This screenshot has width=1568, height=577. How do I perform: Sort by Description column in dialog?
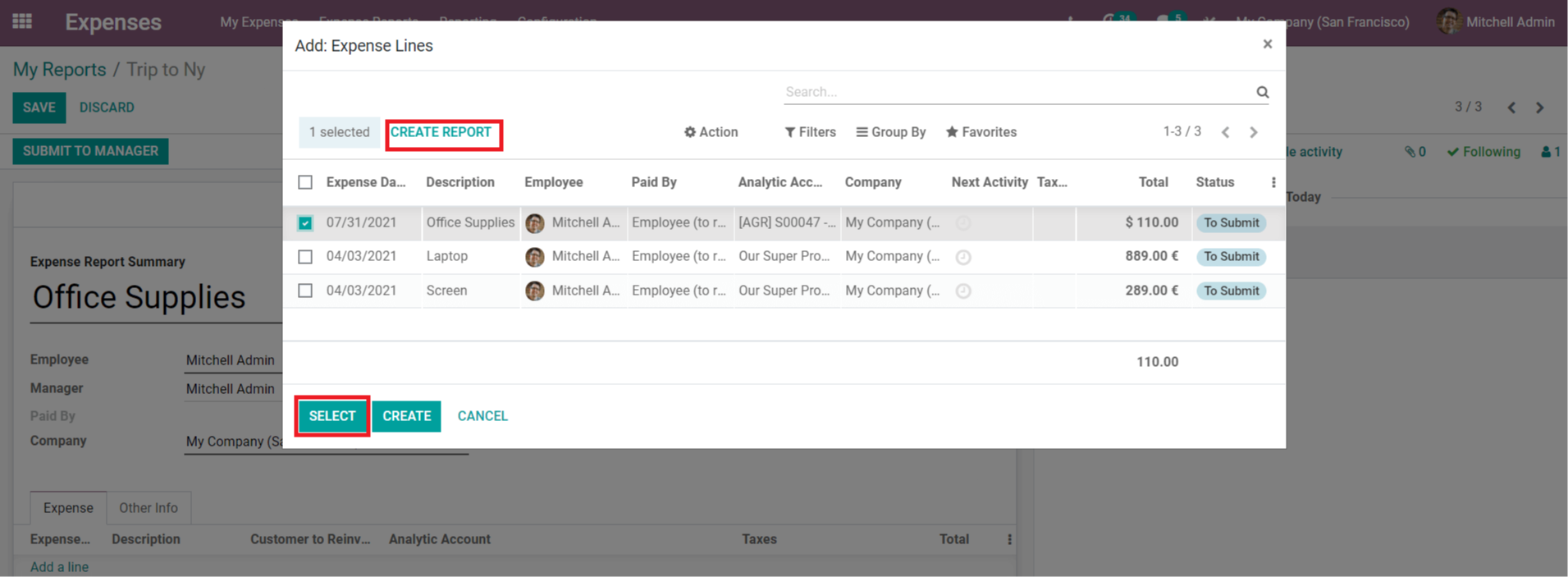click(460, 182)
